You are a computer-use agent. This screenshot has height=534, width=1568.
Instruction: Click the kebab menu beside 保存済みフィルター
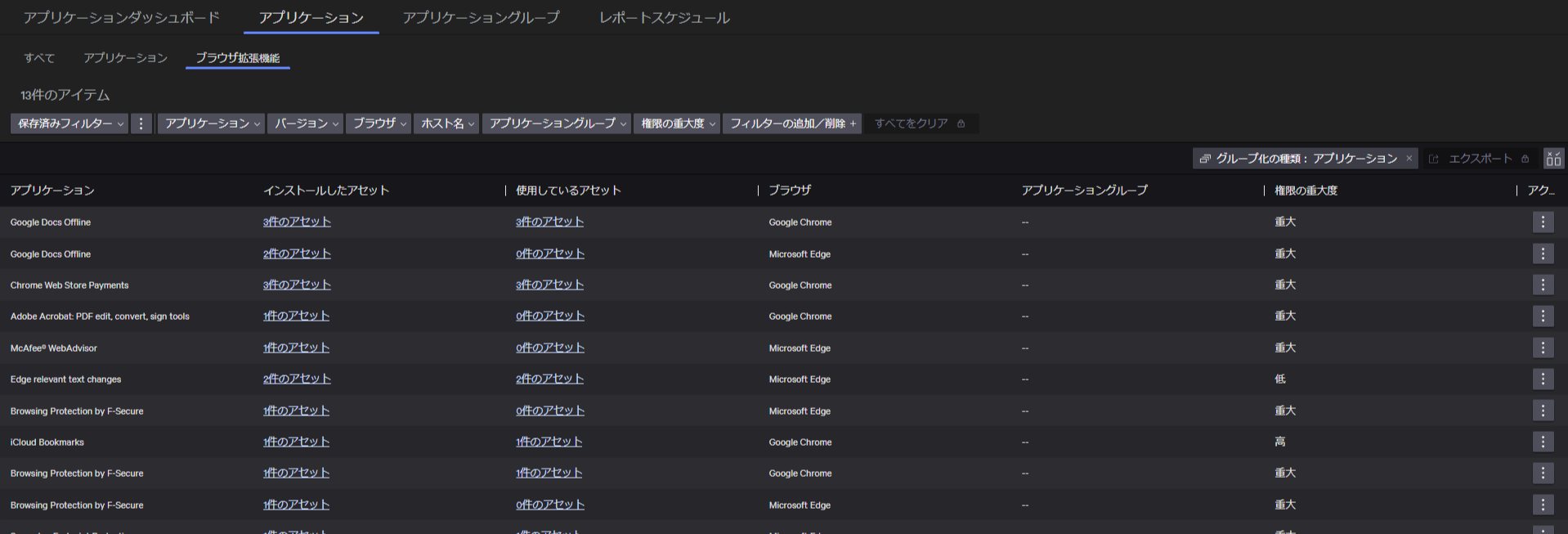click(x=141, y=123)
